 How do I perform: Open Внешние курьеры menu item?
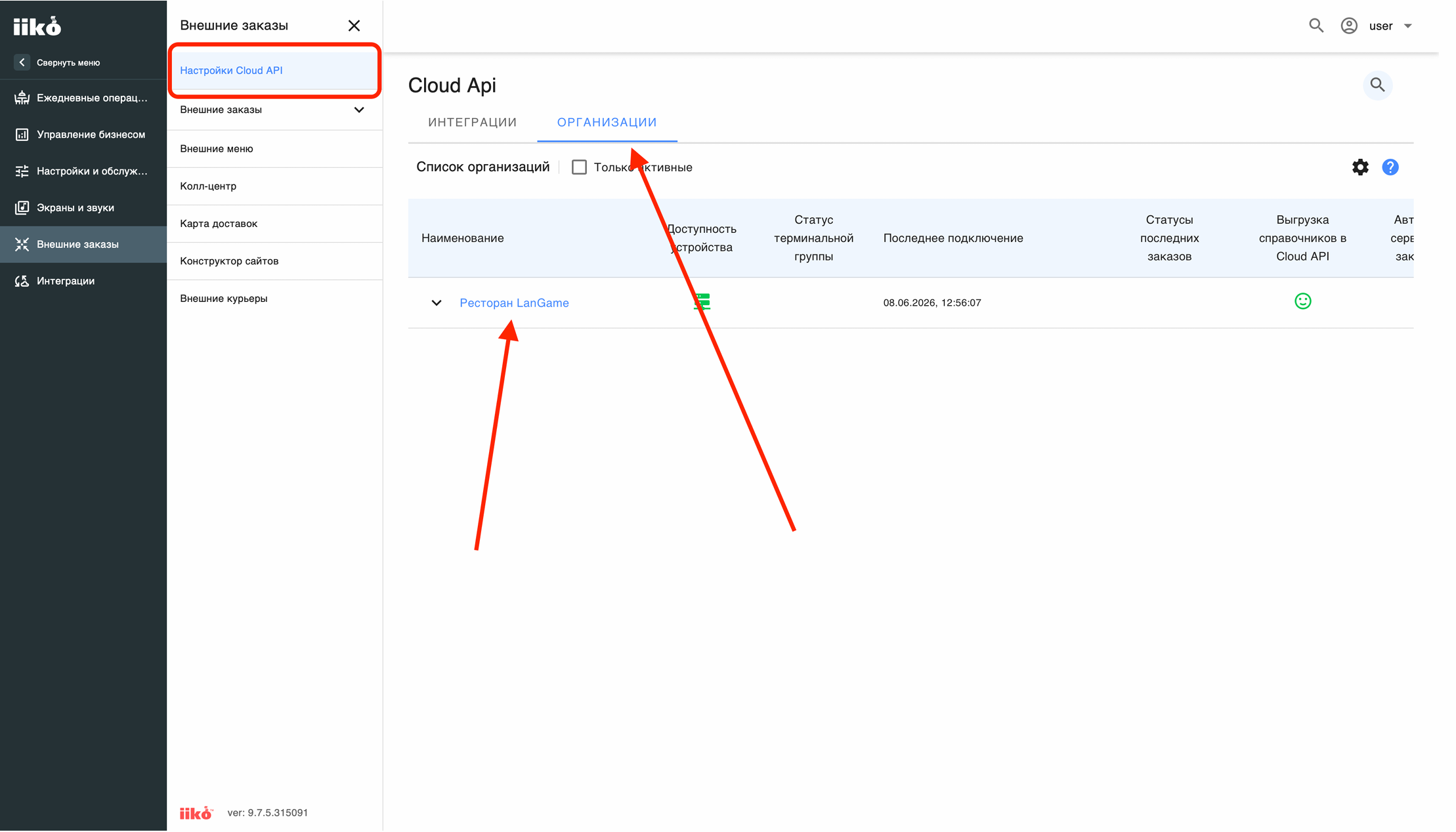pyautogui.click(x=274, y=299)
